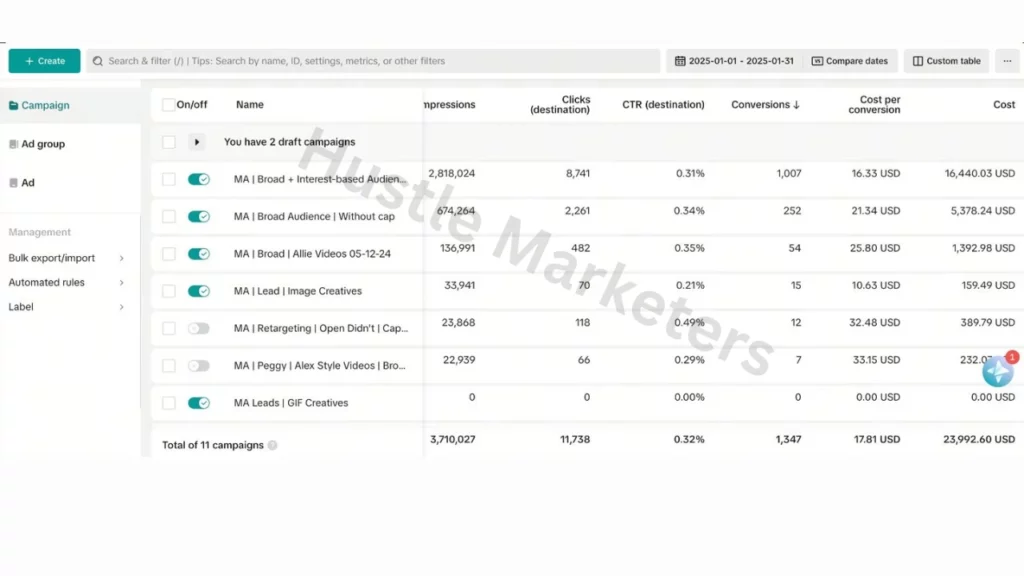Toggle off MA | Broad Audience | Without cap campaign

199,216
